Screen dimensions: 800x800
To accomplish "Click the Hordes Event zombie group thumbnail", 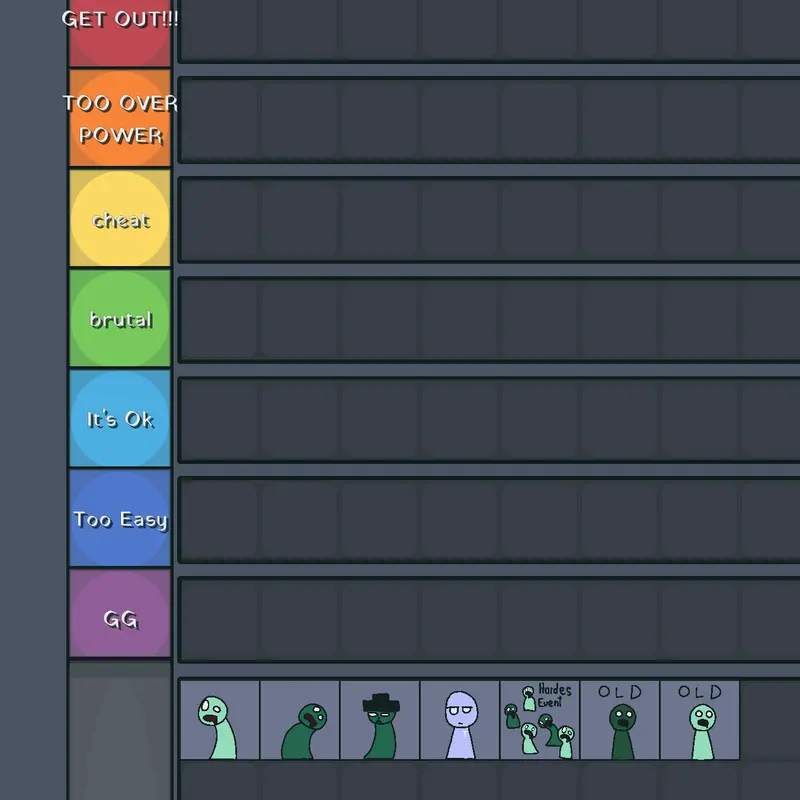I will tap(540, 720).
